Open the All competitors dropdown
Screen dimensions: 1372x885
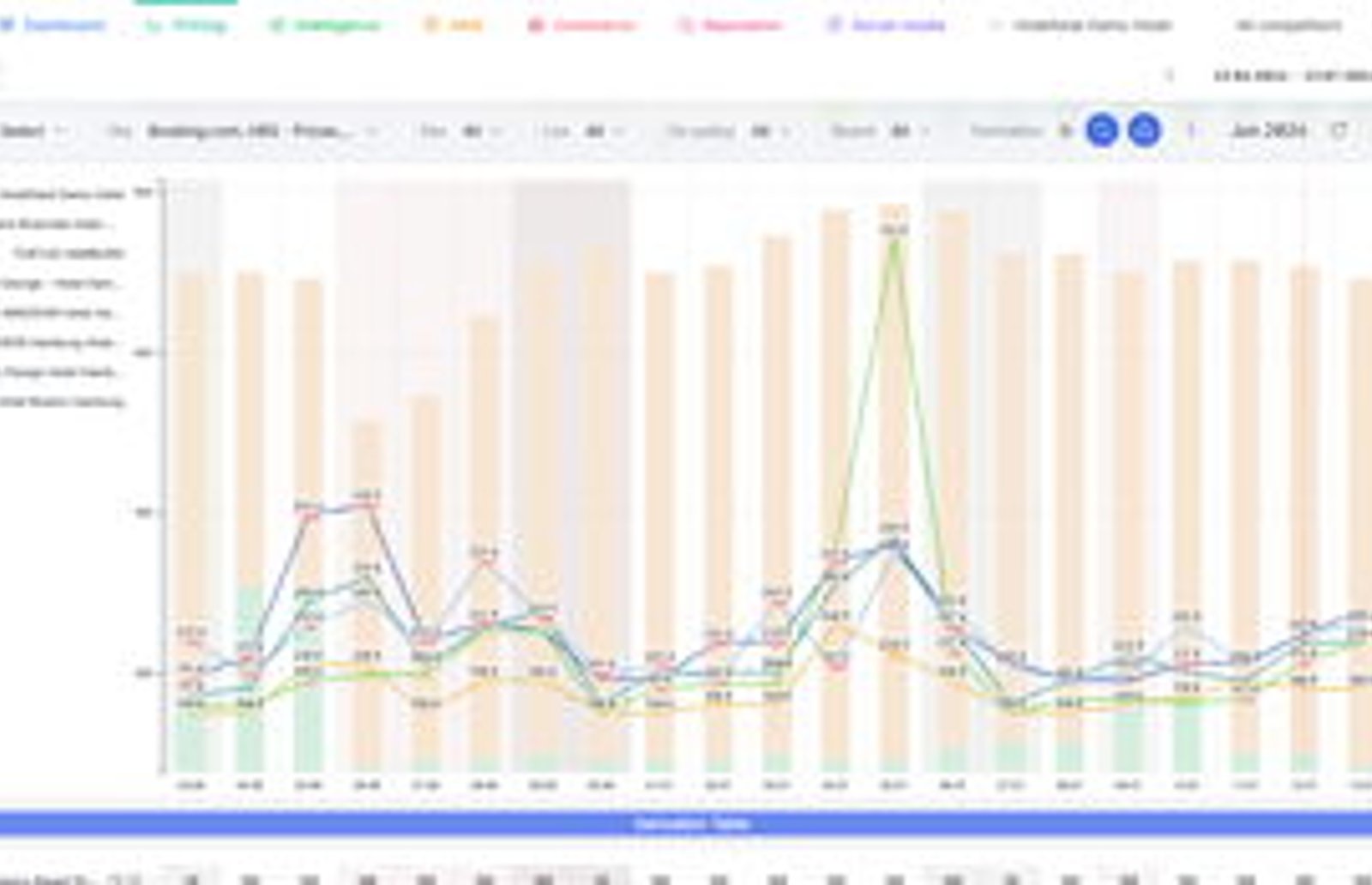pyautogui.click(x=1288, y=25)
